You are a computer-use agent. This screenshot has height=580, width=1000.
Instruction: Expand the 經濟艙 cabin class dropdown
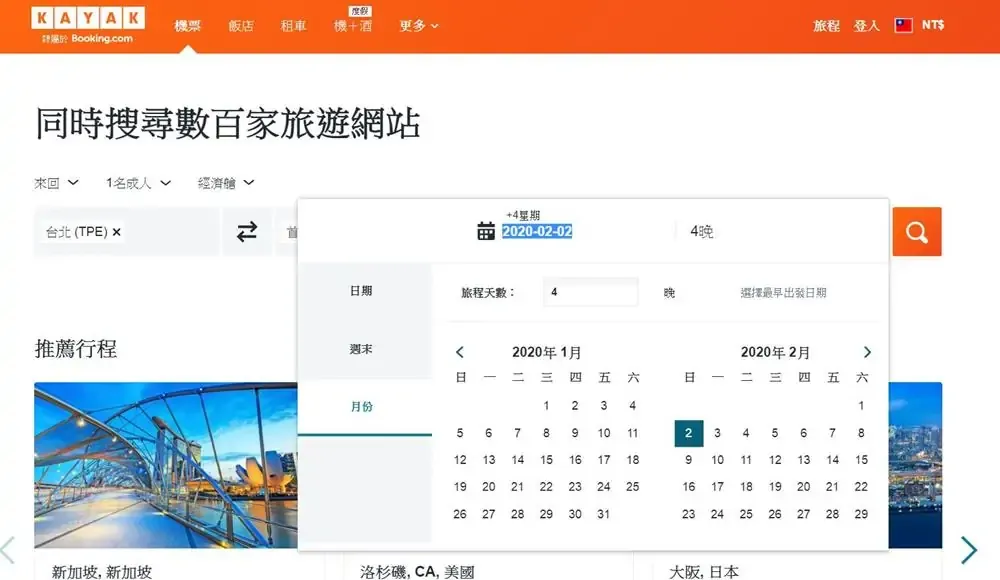[226, 183]
